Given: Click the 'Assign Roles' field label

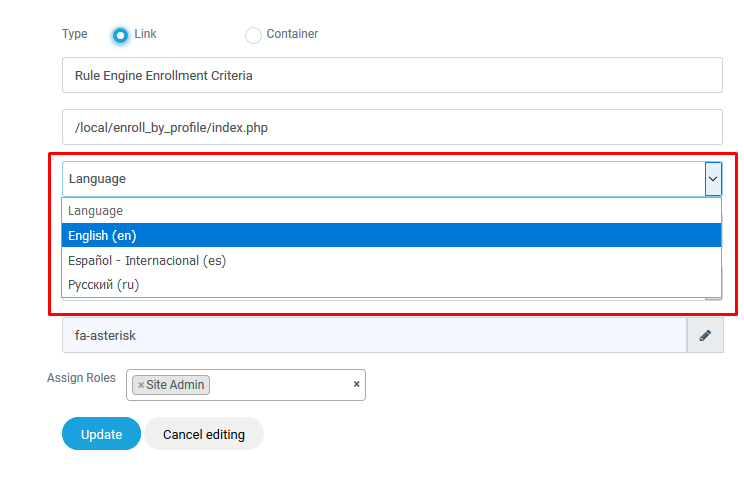Looking at the screenshot, I should (81, 378).
